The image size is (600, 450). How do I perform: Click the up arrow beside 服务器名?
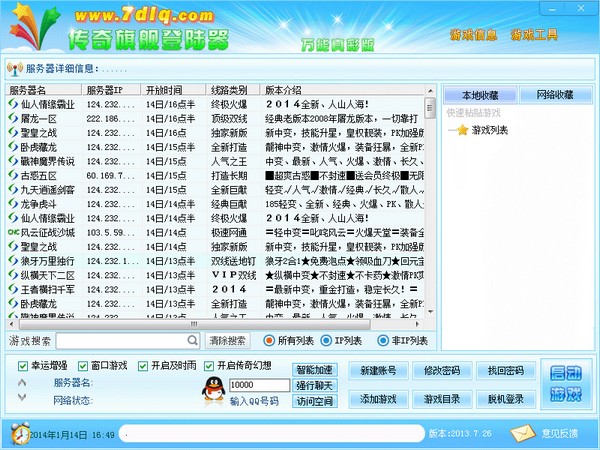pyautogui.click(x=22, y=382)
